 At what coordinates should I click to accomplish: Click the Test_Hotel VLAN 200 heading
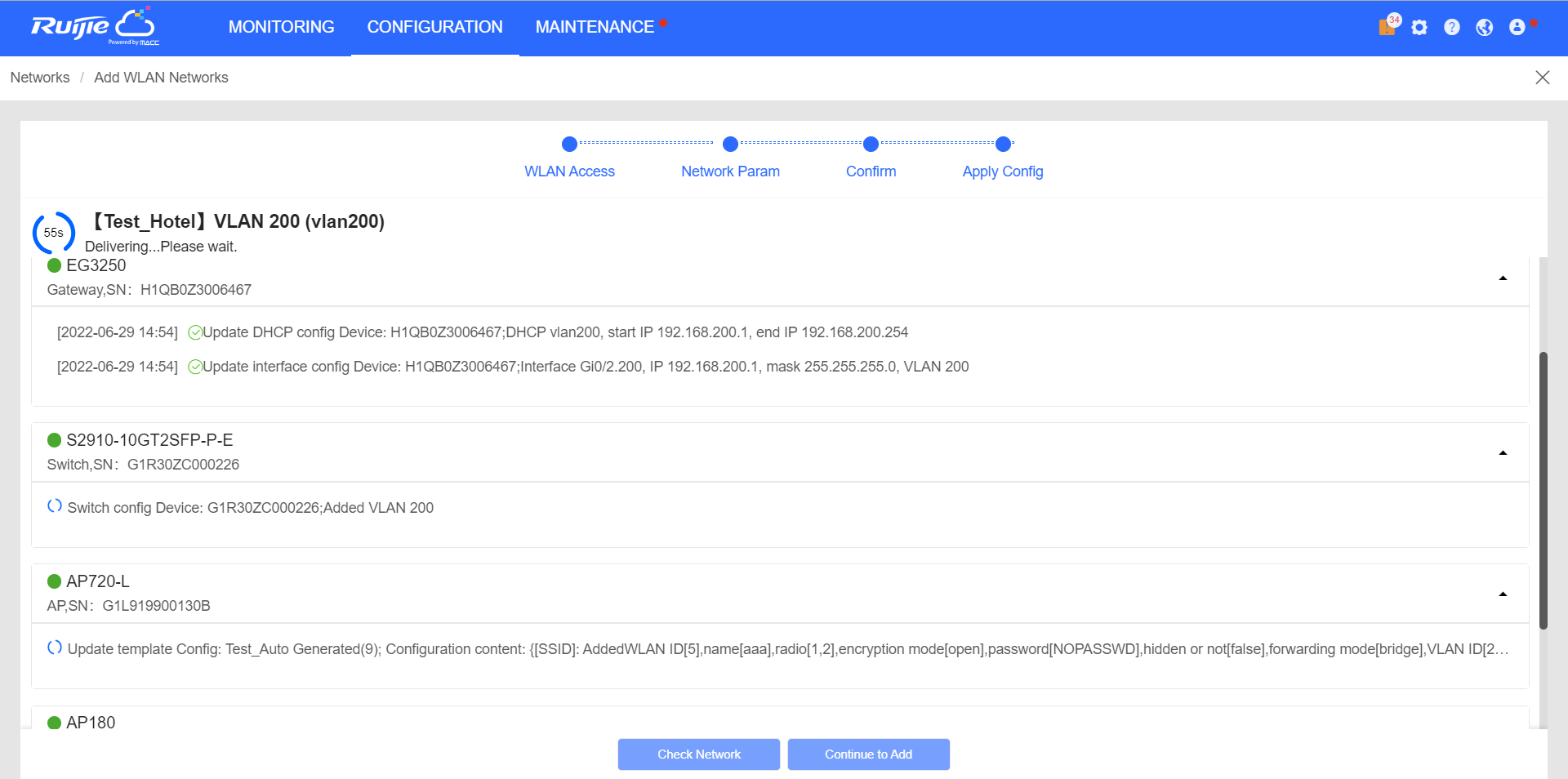point(235,221)
